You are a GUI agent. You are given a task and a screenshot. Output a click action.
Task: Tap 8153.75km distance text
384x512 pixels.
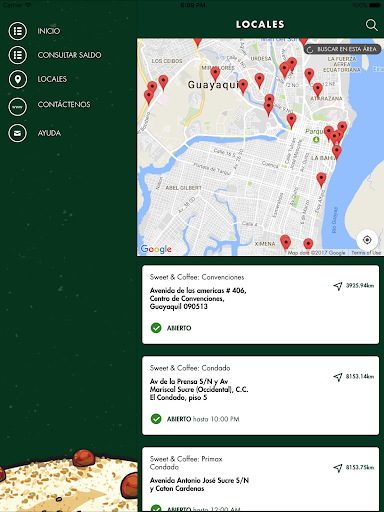[360, 467]
